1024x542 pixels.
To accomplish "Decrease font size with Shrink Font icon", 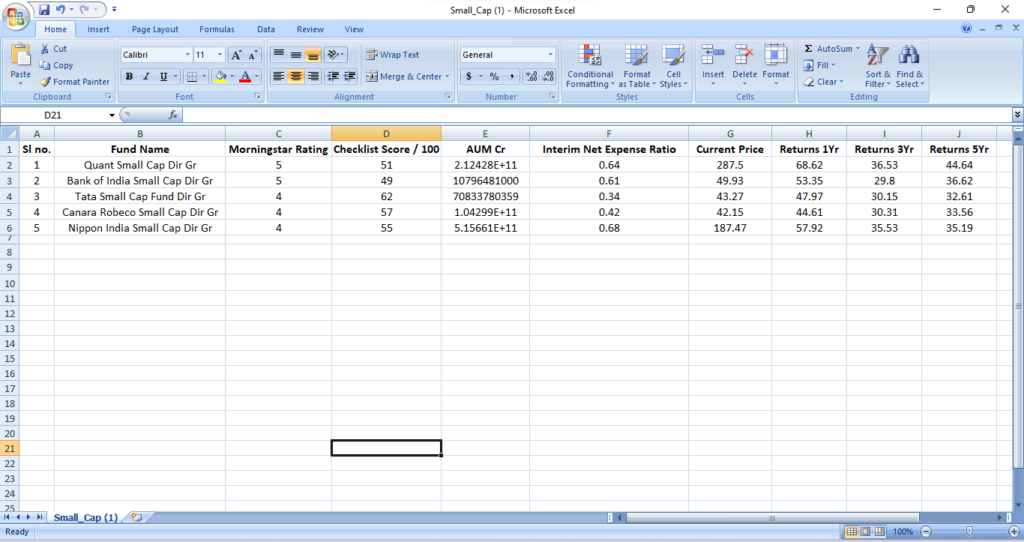I will 252,55.
